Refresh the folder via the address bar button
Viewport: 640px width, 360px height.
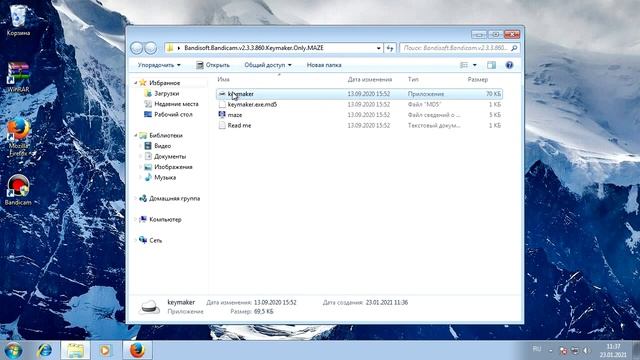pyautogui.click(x=390, y=48)
